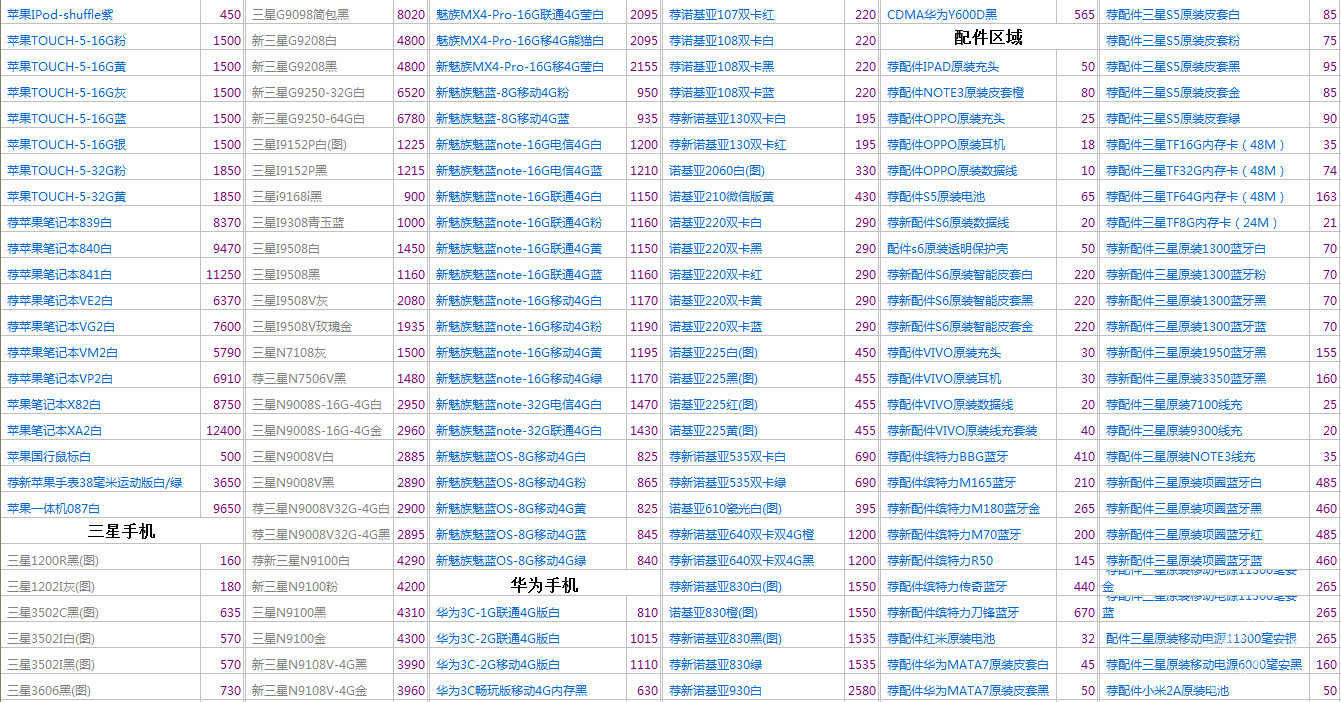Select price 2580 of 诺基亚930白
The width and height of the screenshot is (1341, 702).
coord(862,690)
